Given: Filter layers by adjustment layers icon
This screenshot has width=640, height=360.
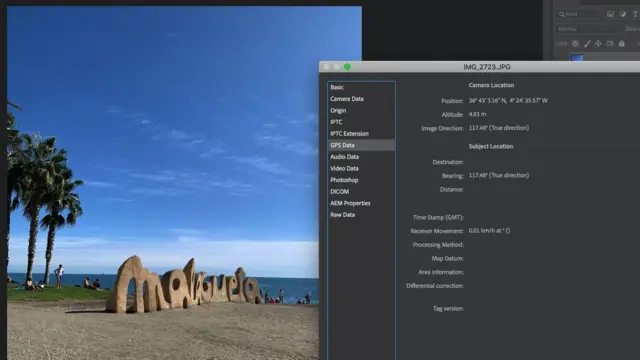Looking at the screenshot, I should 623,14.
